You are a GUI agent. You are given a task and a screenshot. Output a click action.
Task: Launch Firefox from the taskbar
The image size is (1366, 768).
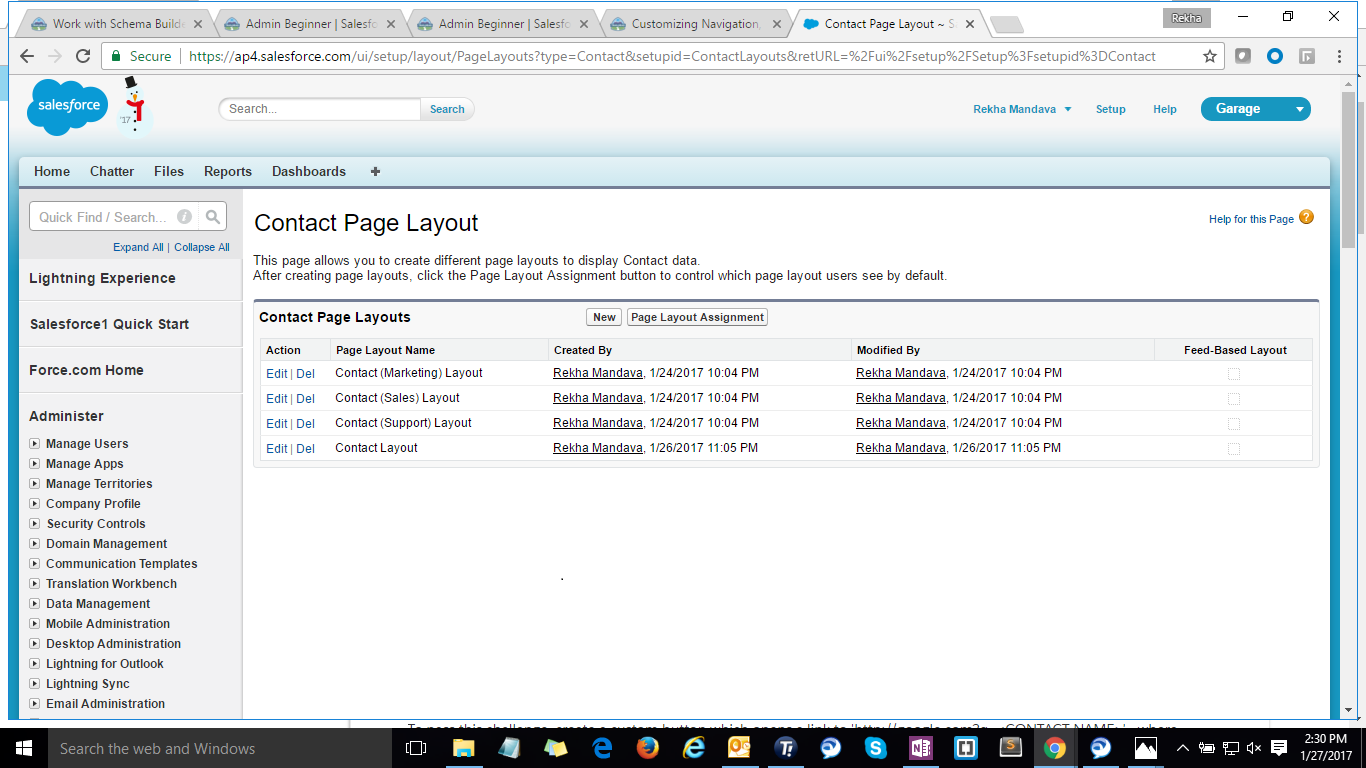click(x=648, y=748)
